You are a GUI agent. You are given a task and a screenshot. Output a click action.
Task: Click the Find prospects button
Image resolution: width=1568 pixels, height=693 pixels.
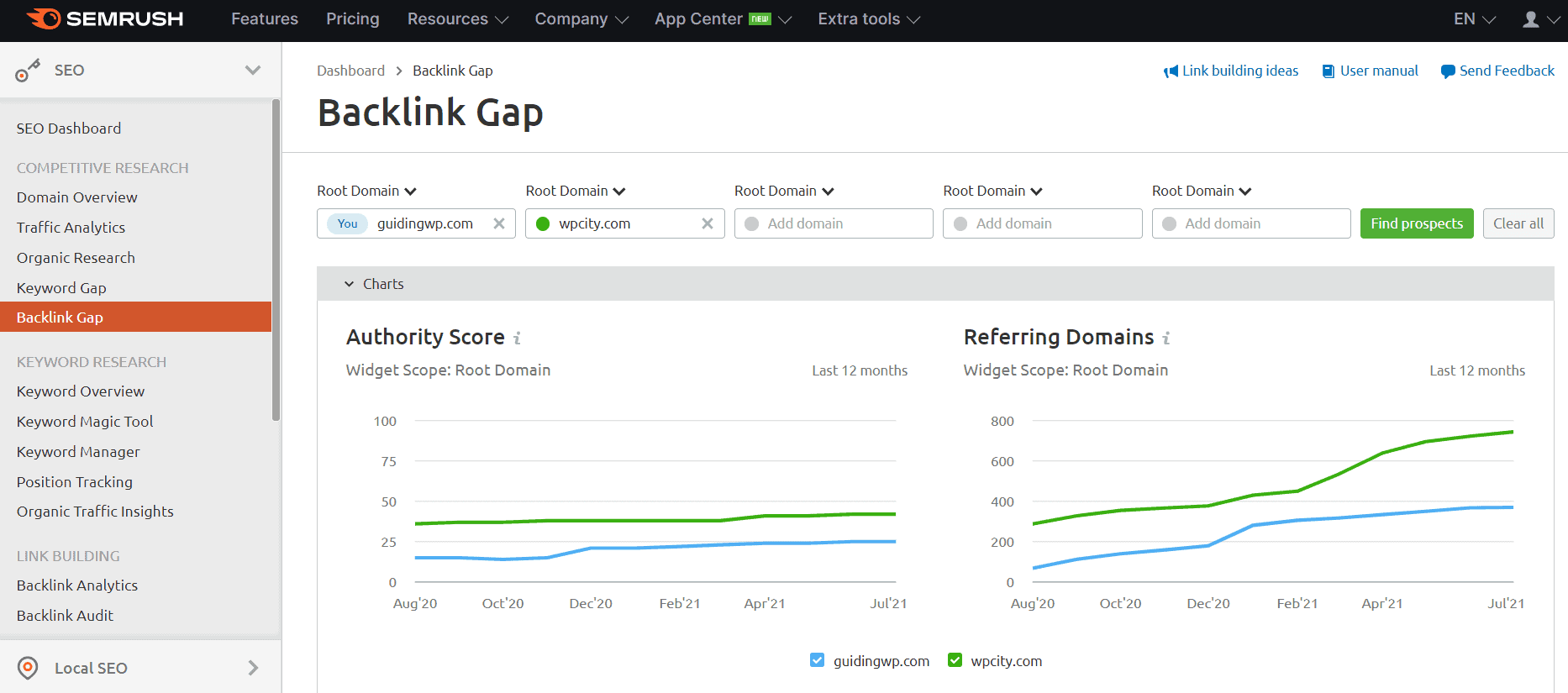click(1417, 223)
